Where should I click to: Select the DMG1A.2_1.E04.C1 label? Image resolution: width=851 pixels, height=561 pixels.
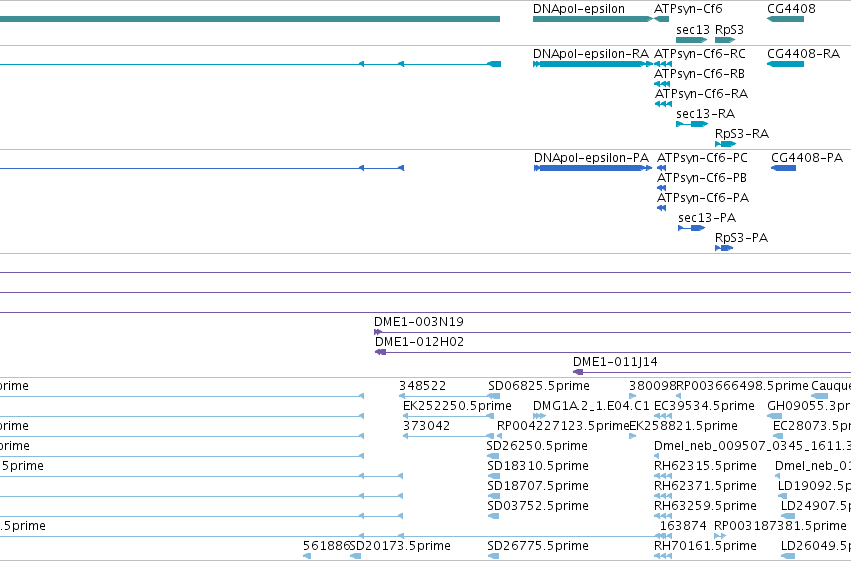point(591,406)
